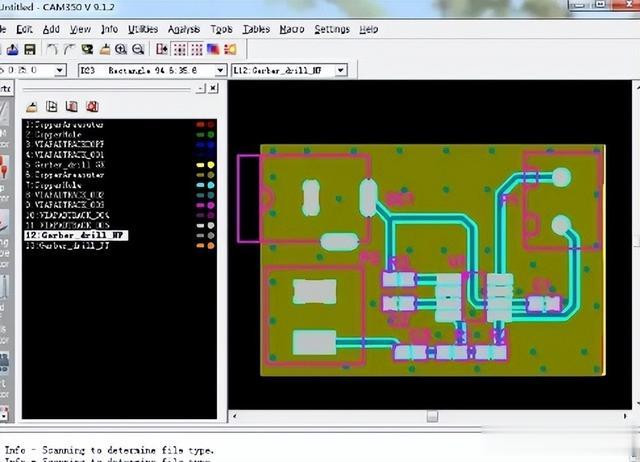Image resolution: width=640 pixels, height=462 pixels.
Task: Open the Help menu
Action: point(369,29)
